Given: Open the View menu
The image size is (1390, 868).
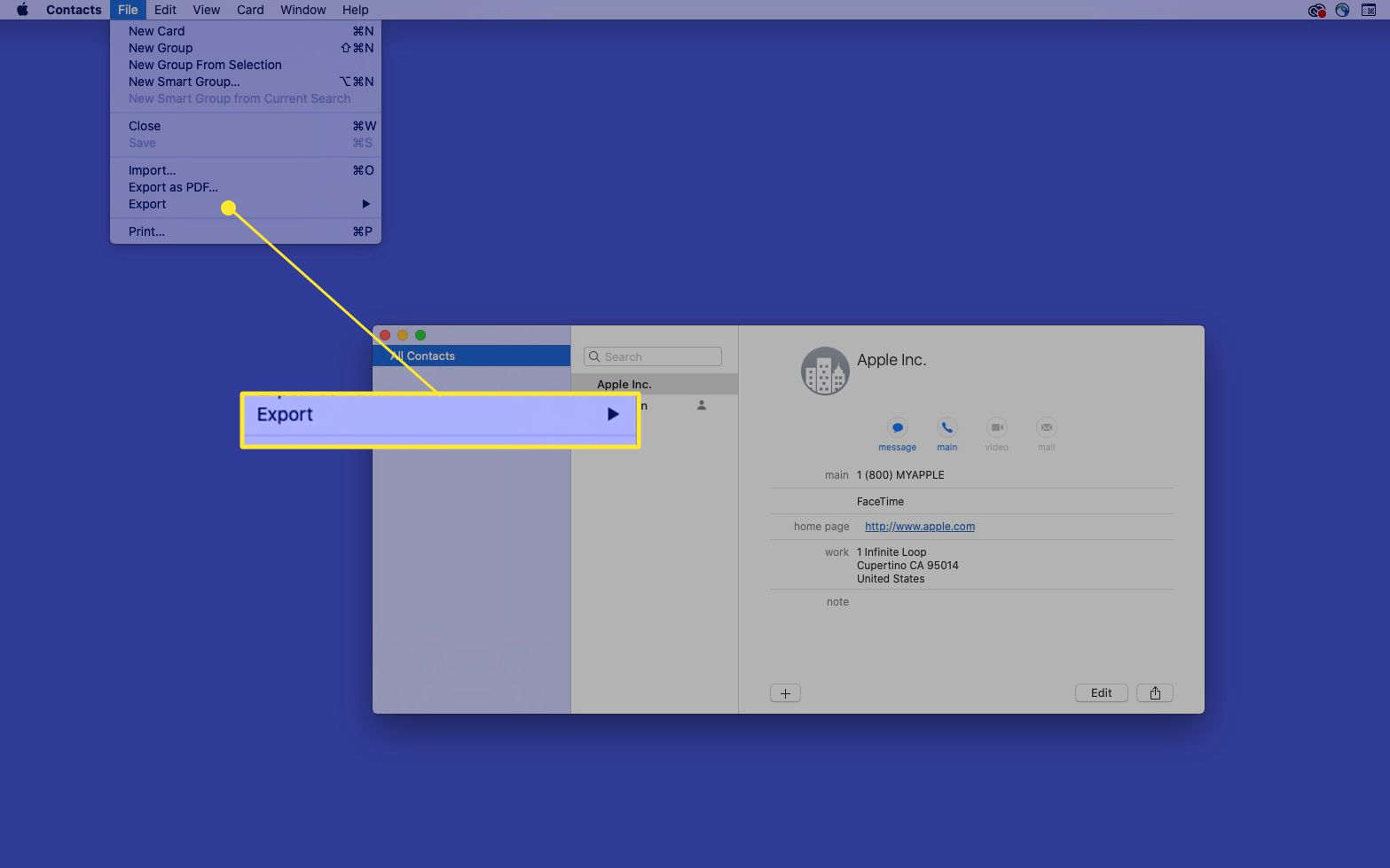Looking at the screenshot, I should pos(207,10).
